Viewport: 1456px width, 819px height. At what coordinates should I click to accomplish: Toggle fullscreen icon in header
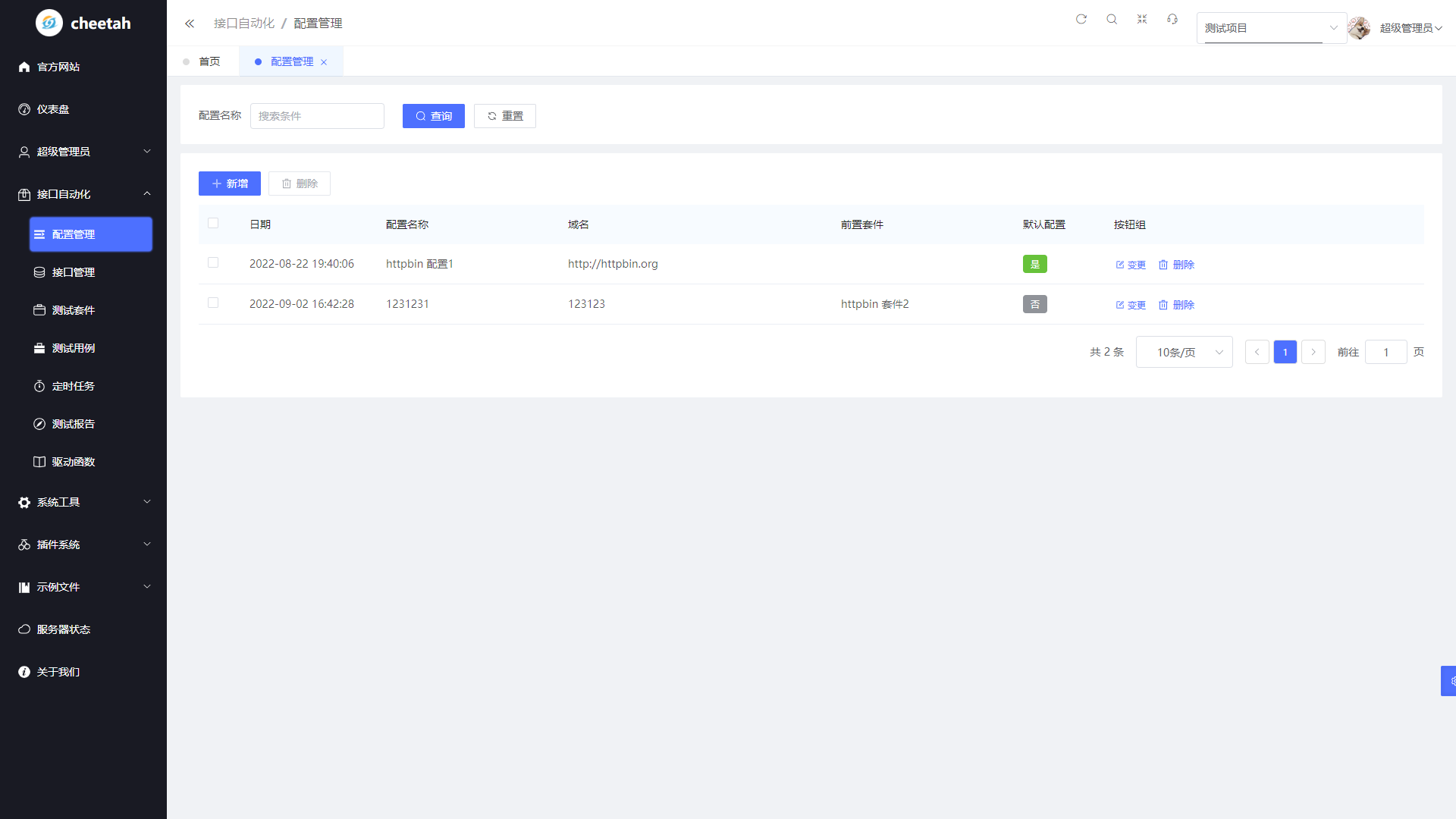tap(1142, 19)
